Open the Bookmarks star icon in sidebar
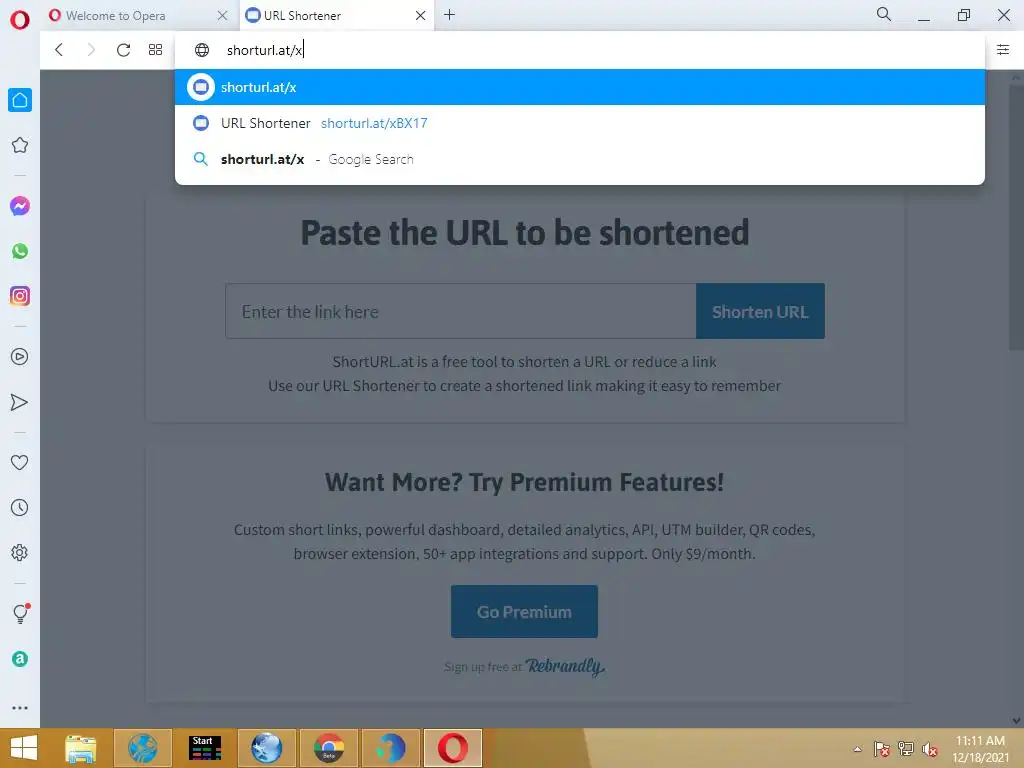 point(20,145)
